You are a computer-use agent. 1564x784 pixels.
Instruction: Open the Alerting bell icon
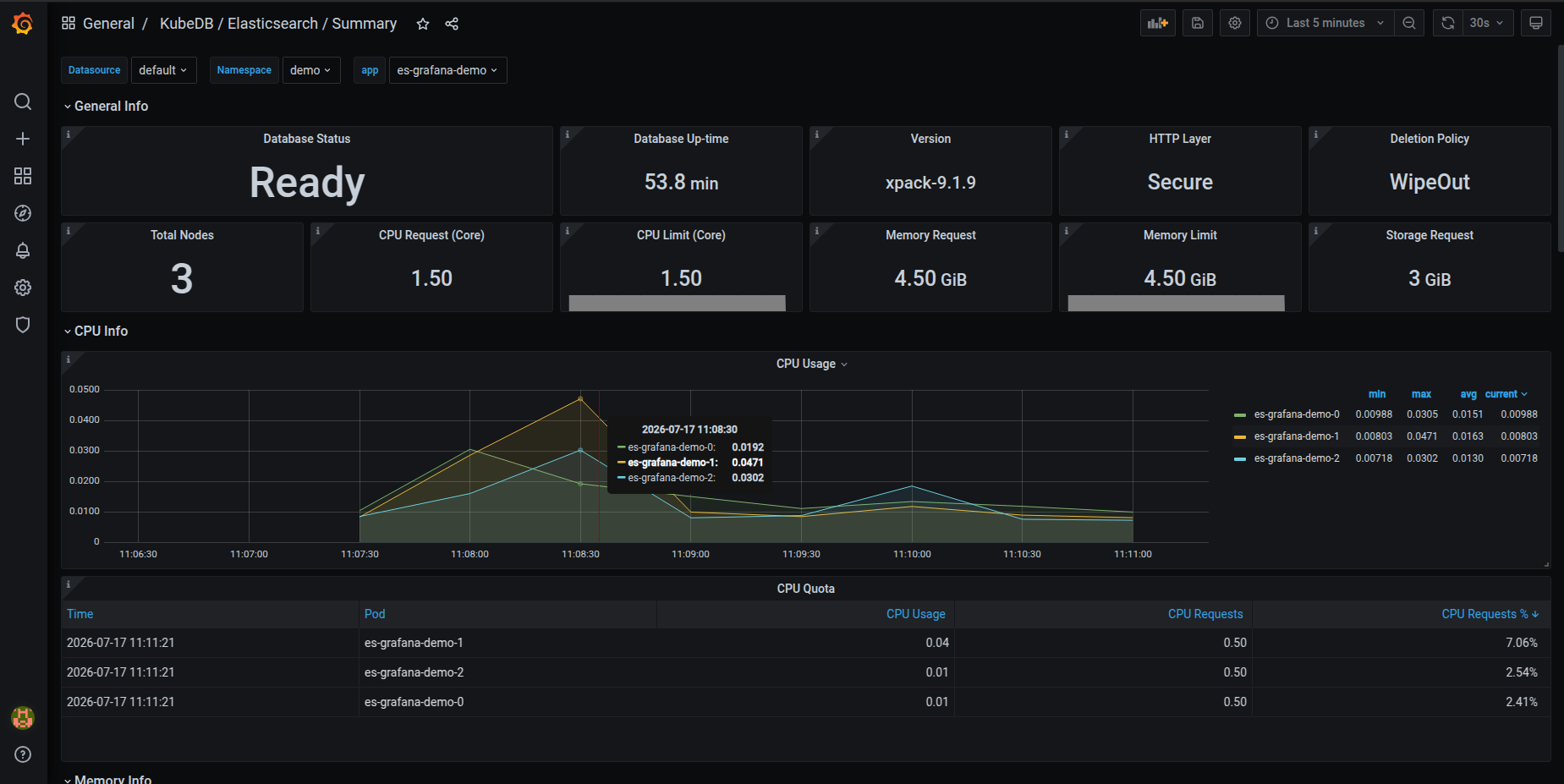23,250
